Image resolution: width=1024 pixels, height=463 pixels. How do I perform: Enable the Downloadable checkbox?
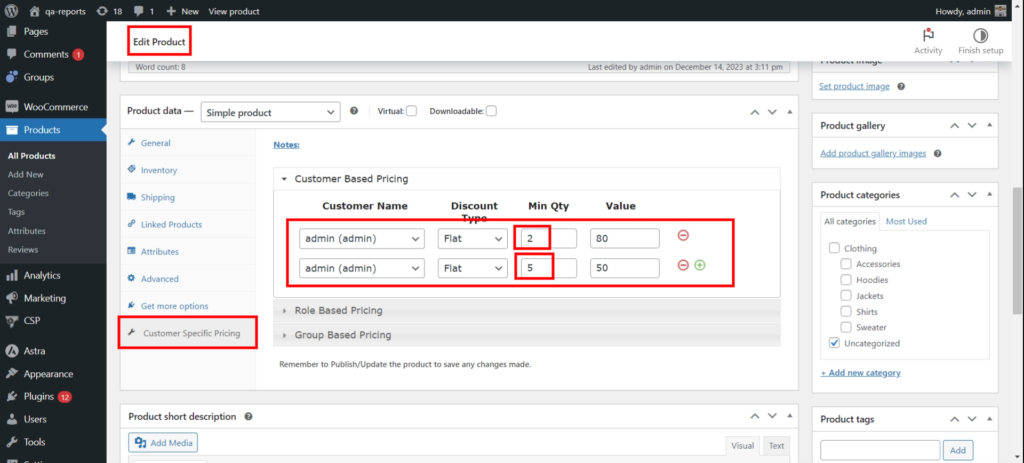coord(491,112)
